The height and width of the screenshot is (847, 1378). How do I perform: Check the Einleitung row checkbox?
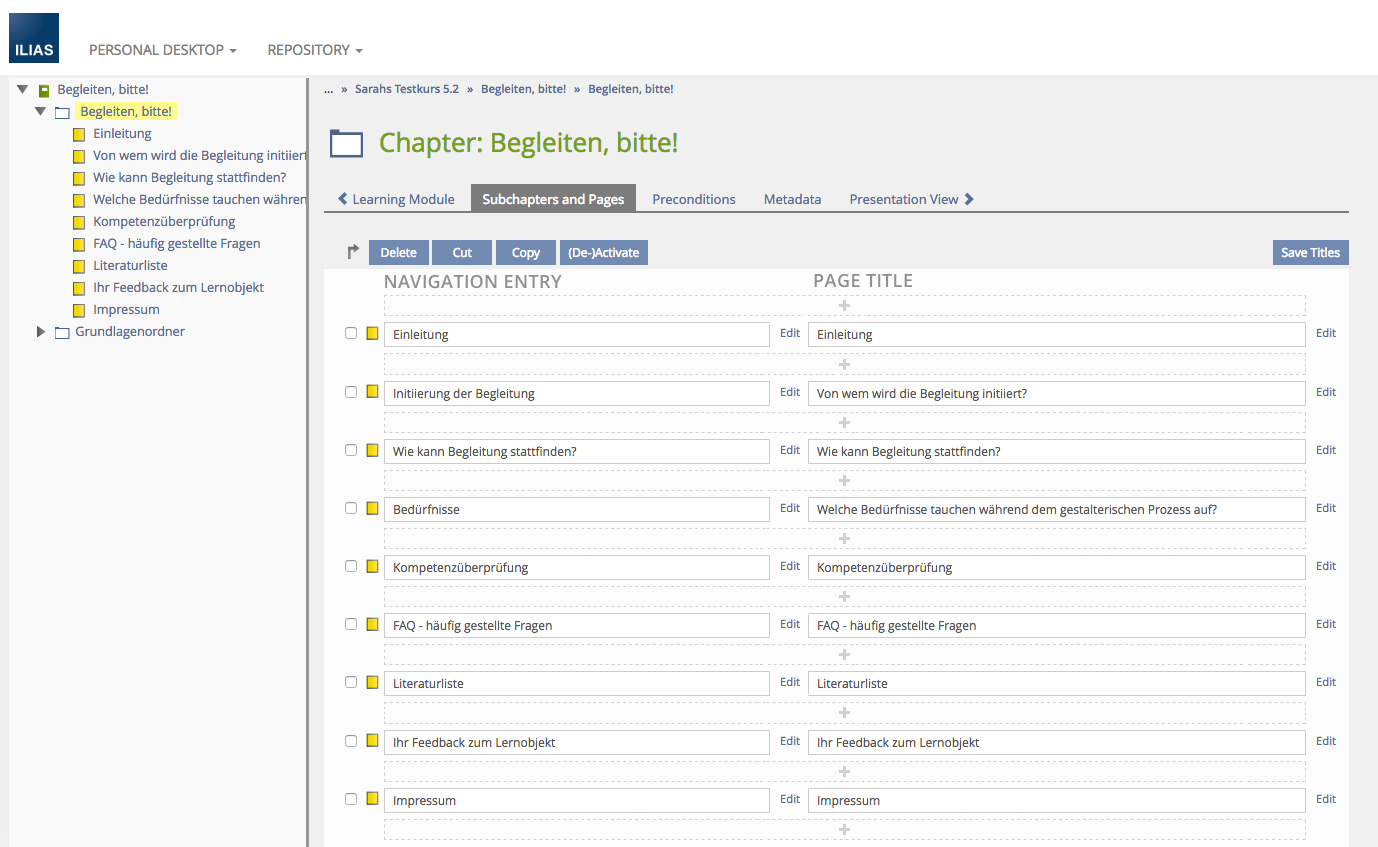[x=351, y=333]
